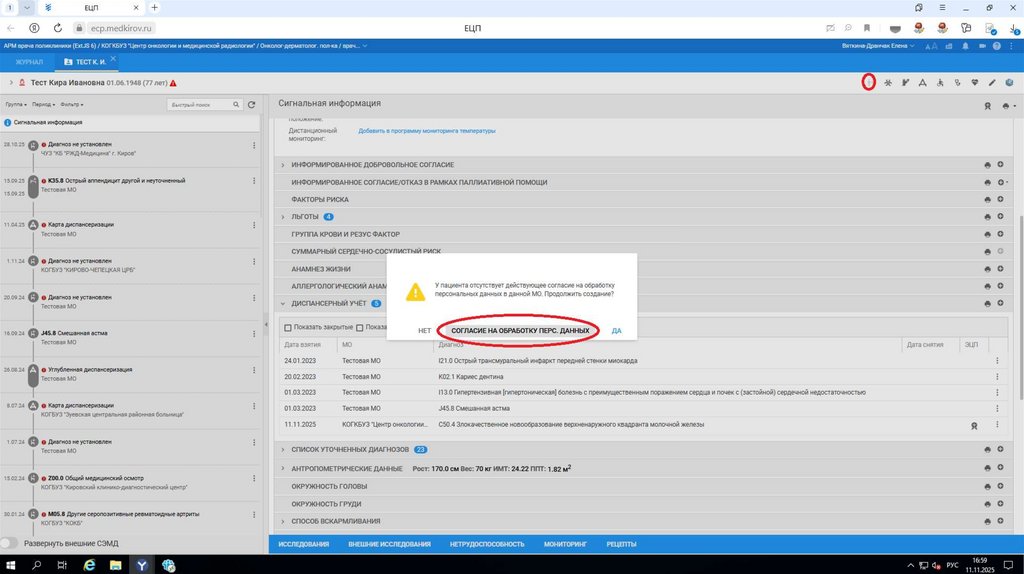Select C50.4 Злокачественное новообразование row text
Screen dimensions: 1024x574
(571, 424)
